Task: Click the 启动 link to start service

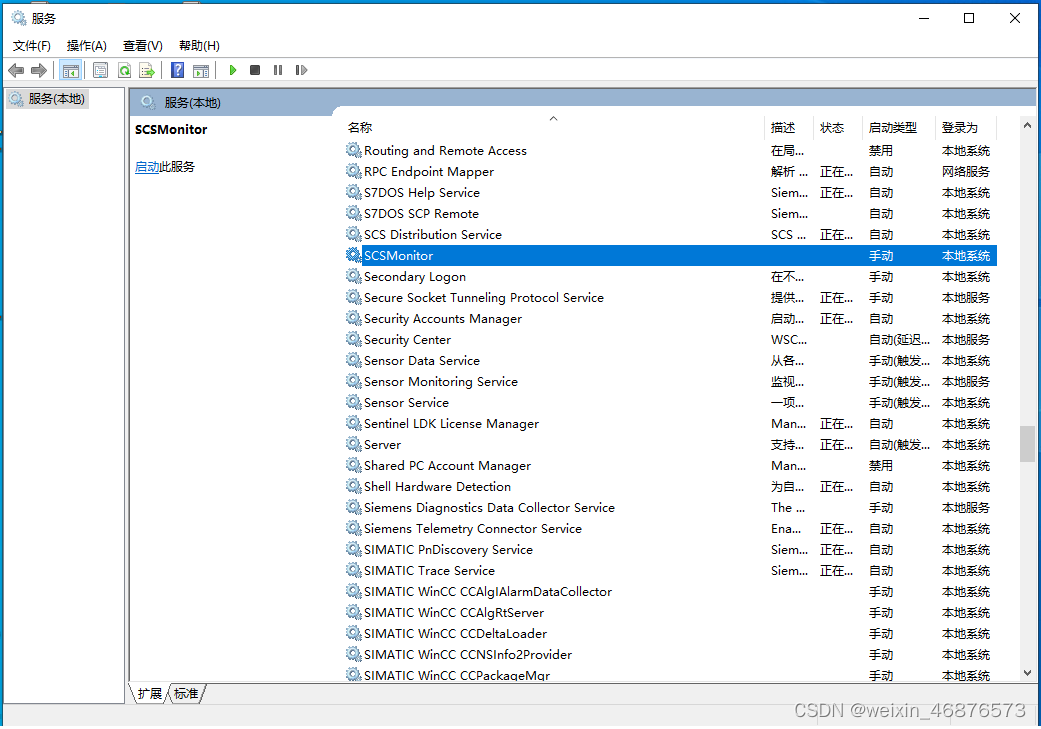Action: pos(147,167)
